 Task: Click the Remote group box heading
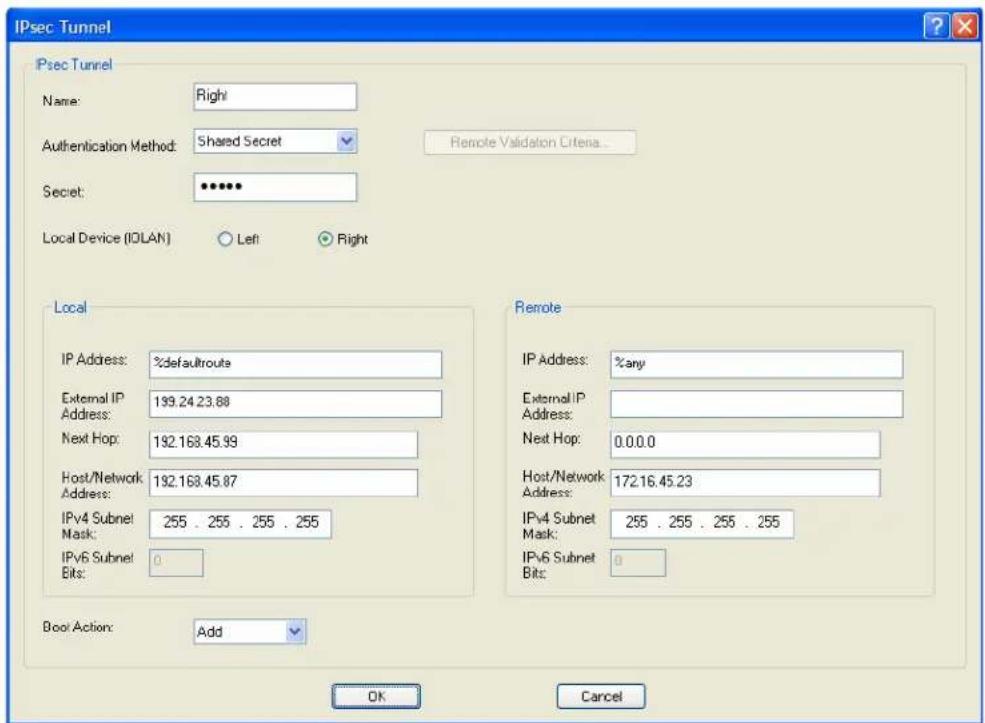[x=538, y=307]
